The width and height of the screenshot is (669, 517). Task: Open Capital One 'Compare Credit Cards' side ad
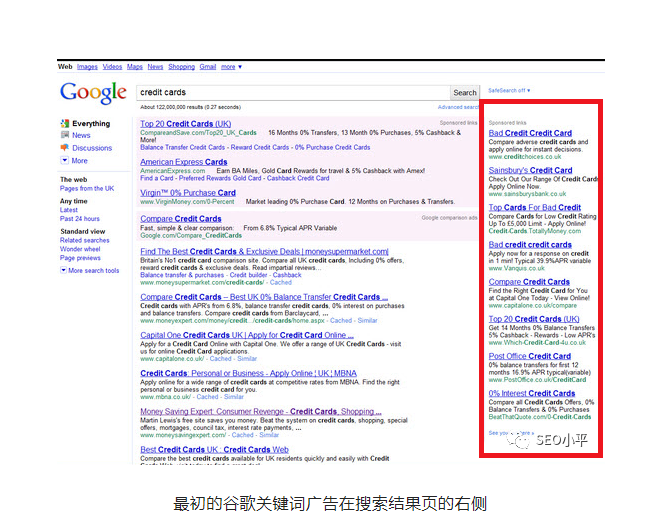529,282
